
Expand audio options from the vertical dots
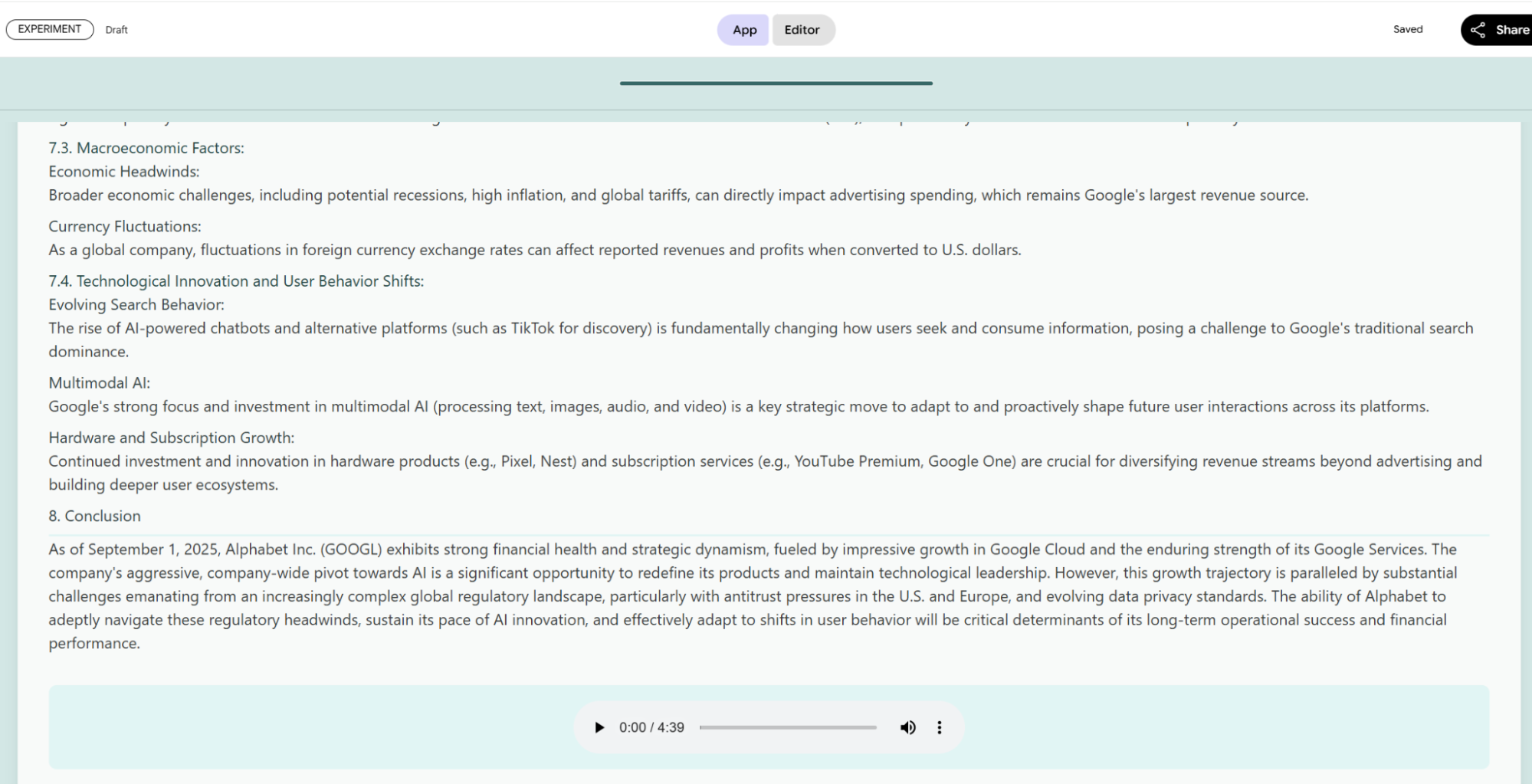(939, 727)
